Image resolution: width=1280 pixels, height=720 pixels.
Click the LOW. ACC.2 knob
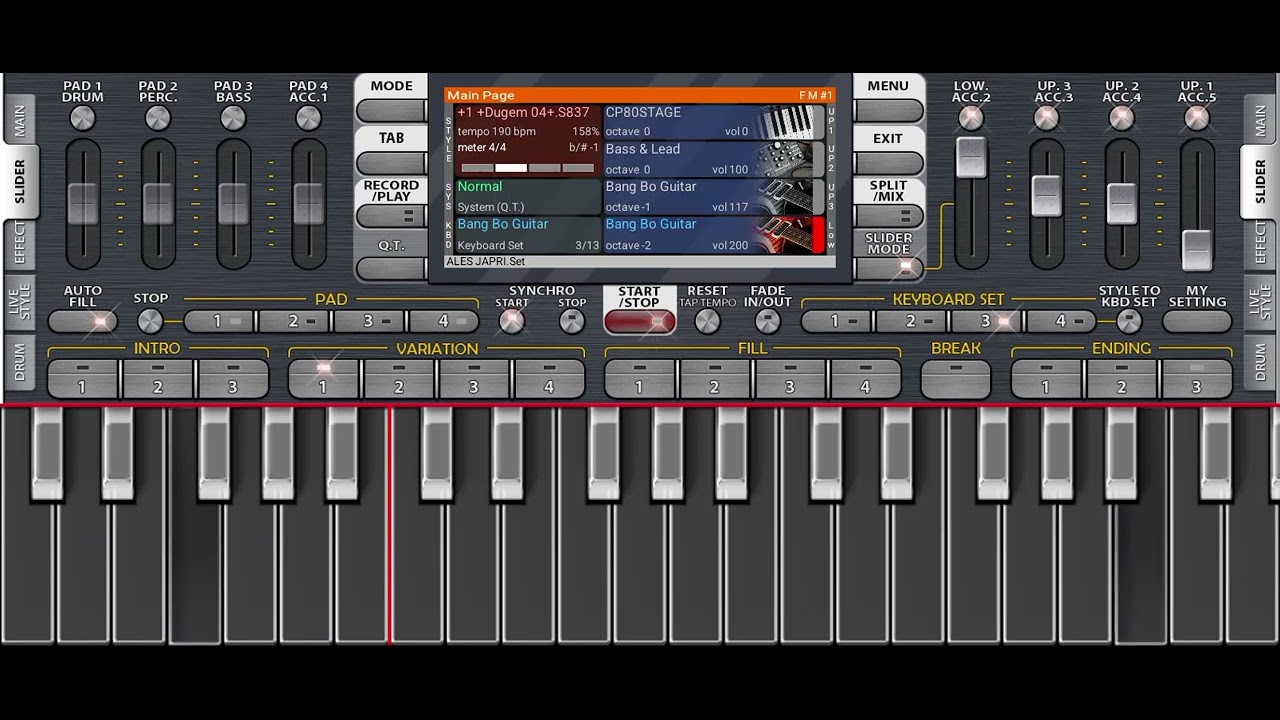click(x=971, y=118)
